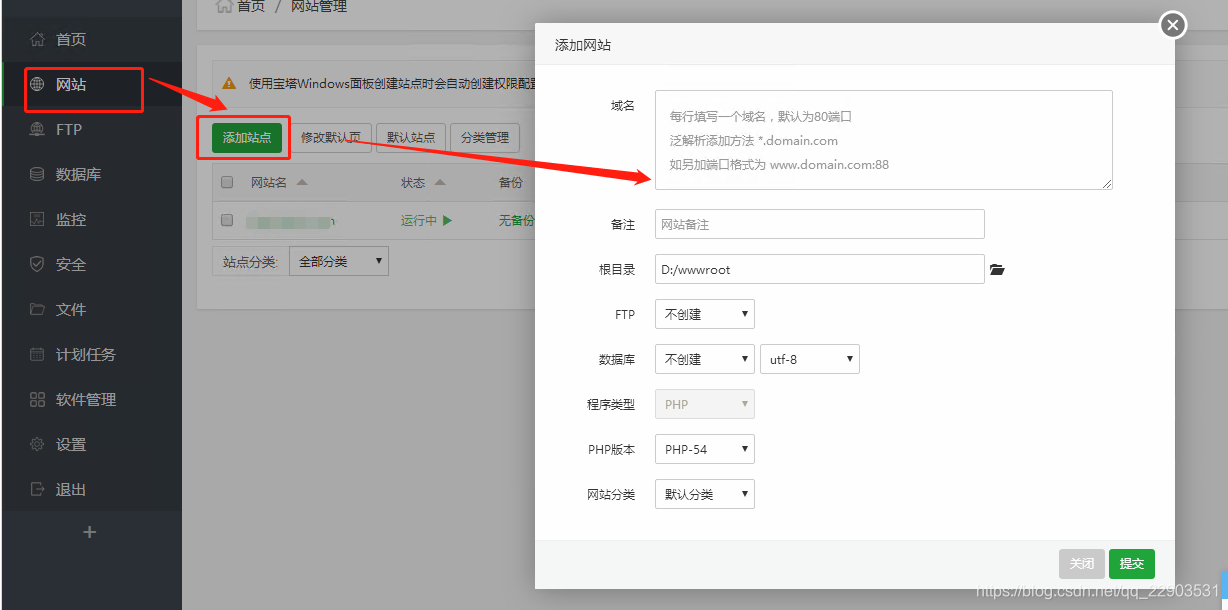
Task: Click the yellow warning triangle icon
Action: click(229, 84)
